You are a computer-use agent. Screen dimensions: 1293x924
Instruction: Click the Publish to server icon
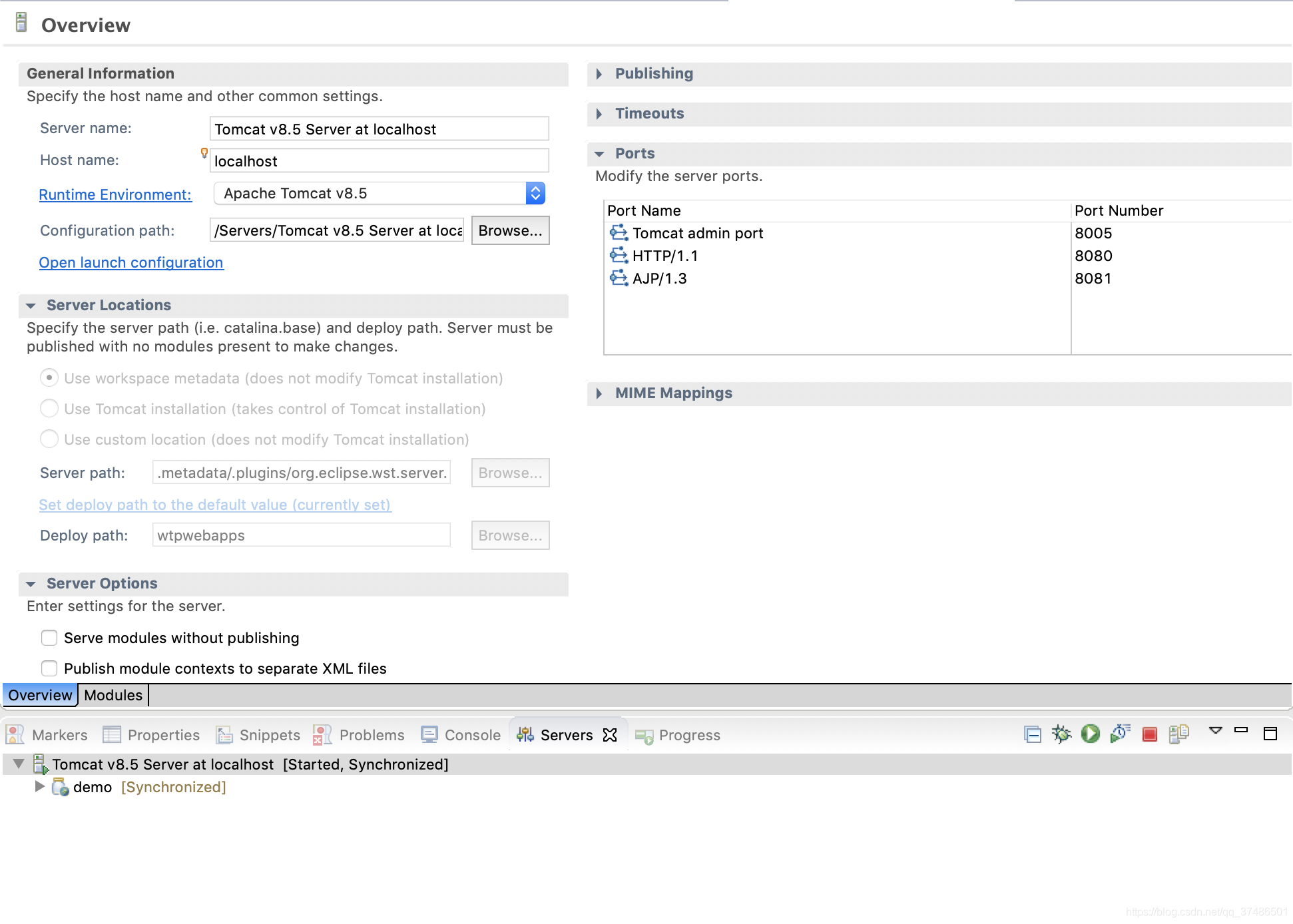tap(1179, 734)
